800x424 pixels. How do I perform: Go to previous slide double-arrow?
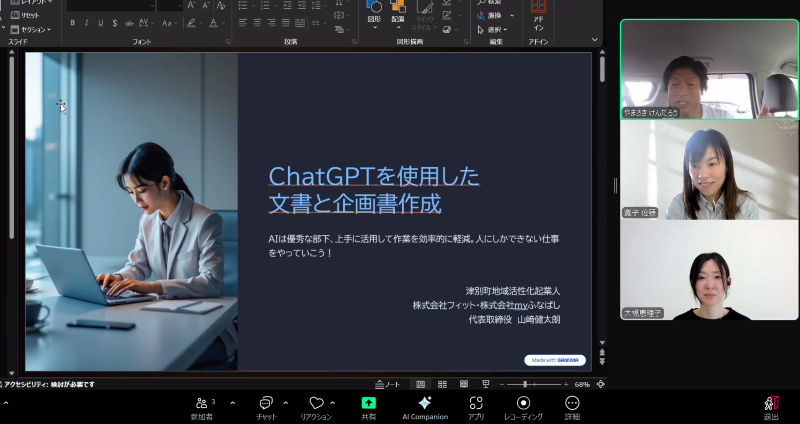pos(602,353)
